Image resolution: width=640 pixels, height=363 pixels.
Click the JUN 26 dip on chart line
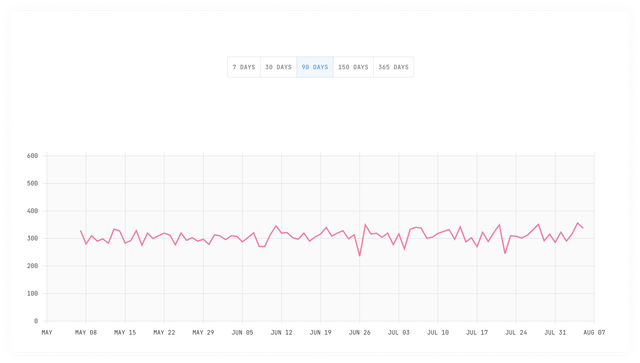(x=360, y=256)
